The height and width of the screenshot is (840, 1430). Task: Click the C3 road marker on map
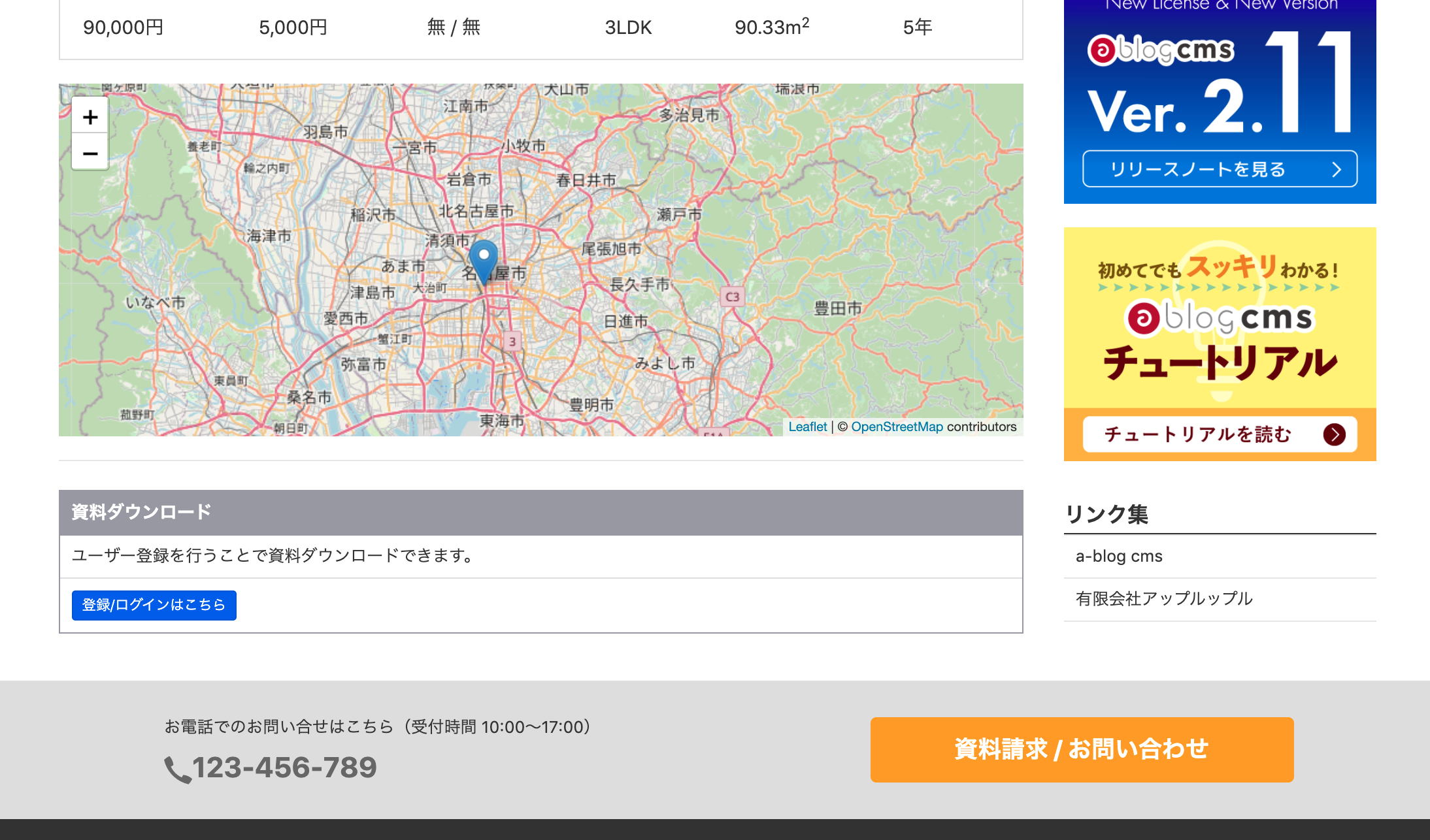coord(732,297)
